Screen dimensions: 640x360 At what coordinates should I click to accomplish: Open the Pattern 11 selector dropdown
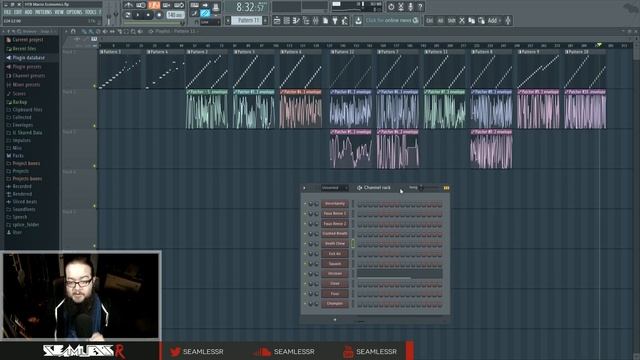click(x=247, y=20)
